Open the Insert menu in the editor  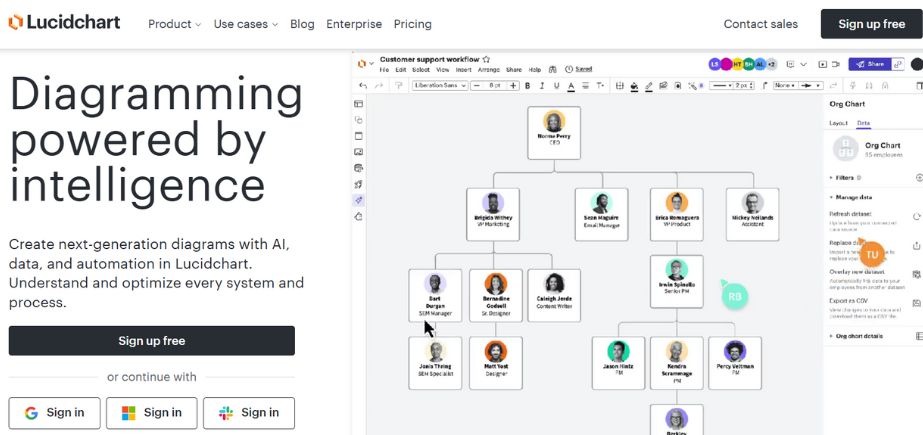click(x=463, y=69)
